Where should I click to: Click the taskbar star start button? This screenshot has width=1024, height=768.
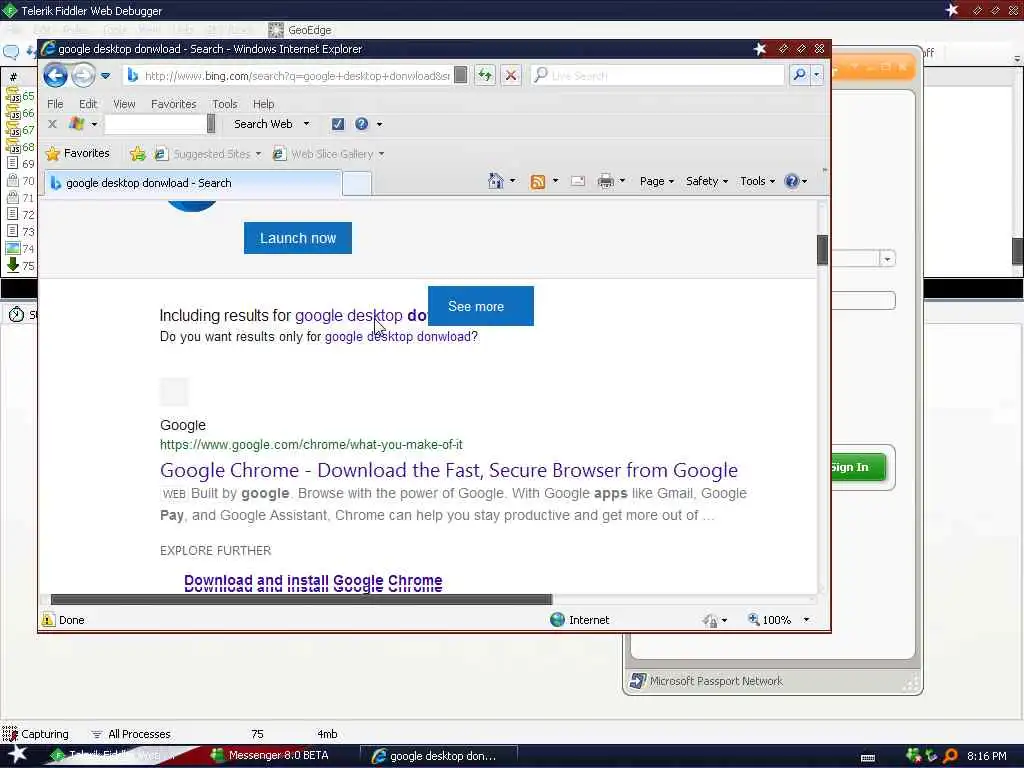tap(17, 755)
